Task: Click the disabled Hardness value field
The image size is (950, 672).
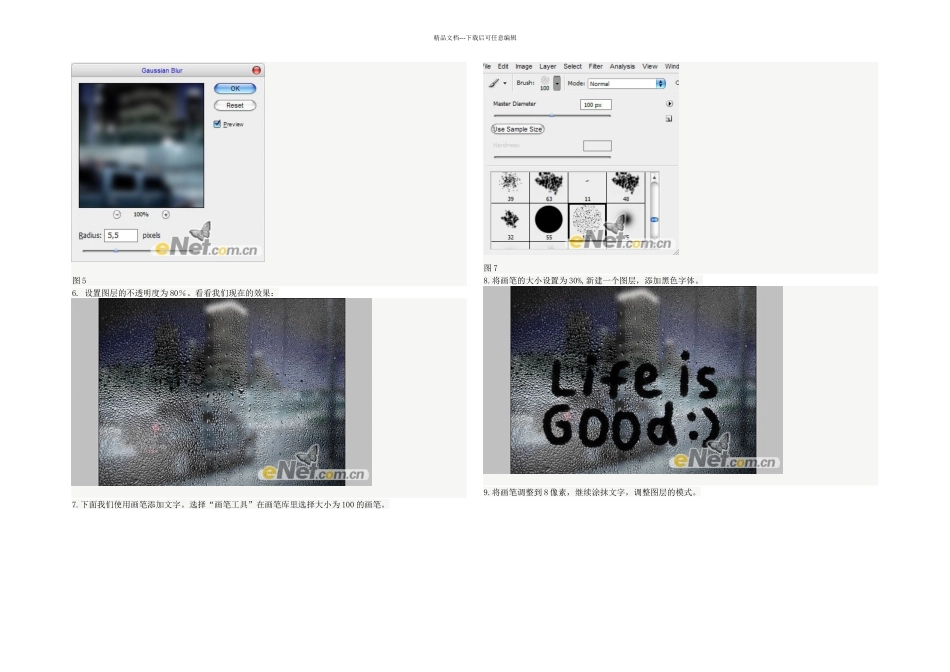Action: [597, 145]
